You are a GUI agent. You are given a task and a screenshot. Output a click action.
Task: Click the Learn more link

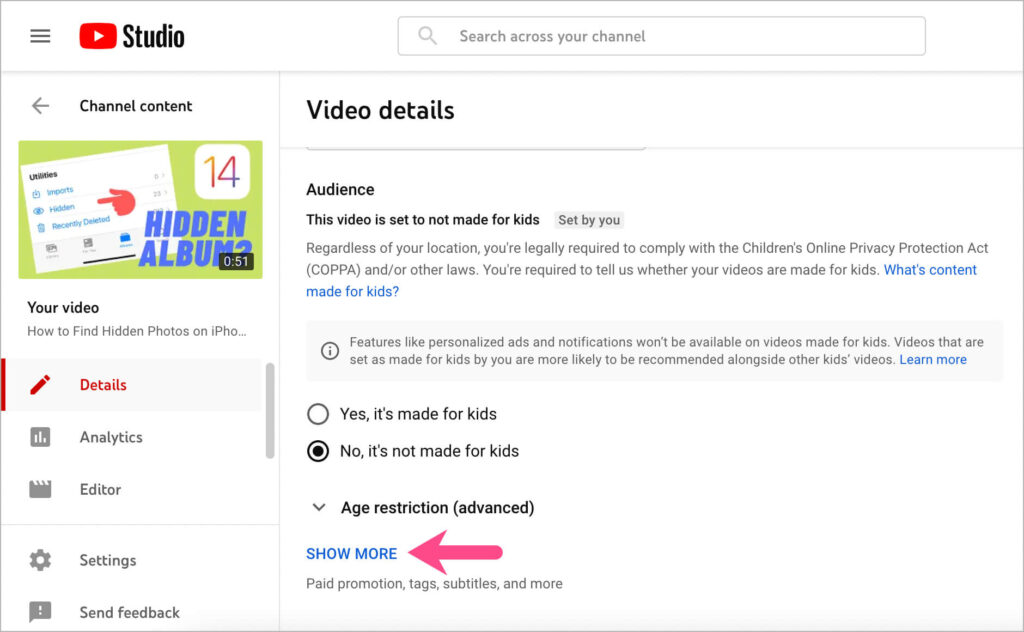[x=933, y=359]
